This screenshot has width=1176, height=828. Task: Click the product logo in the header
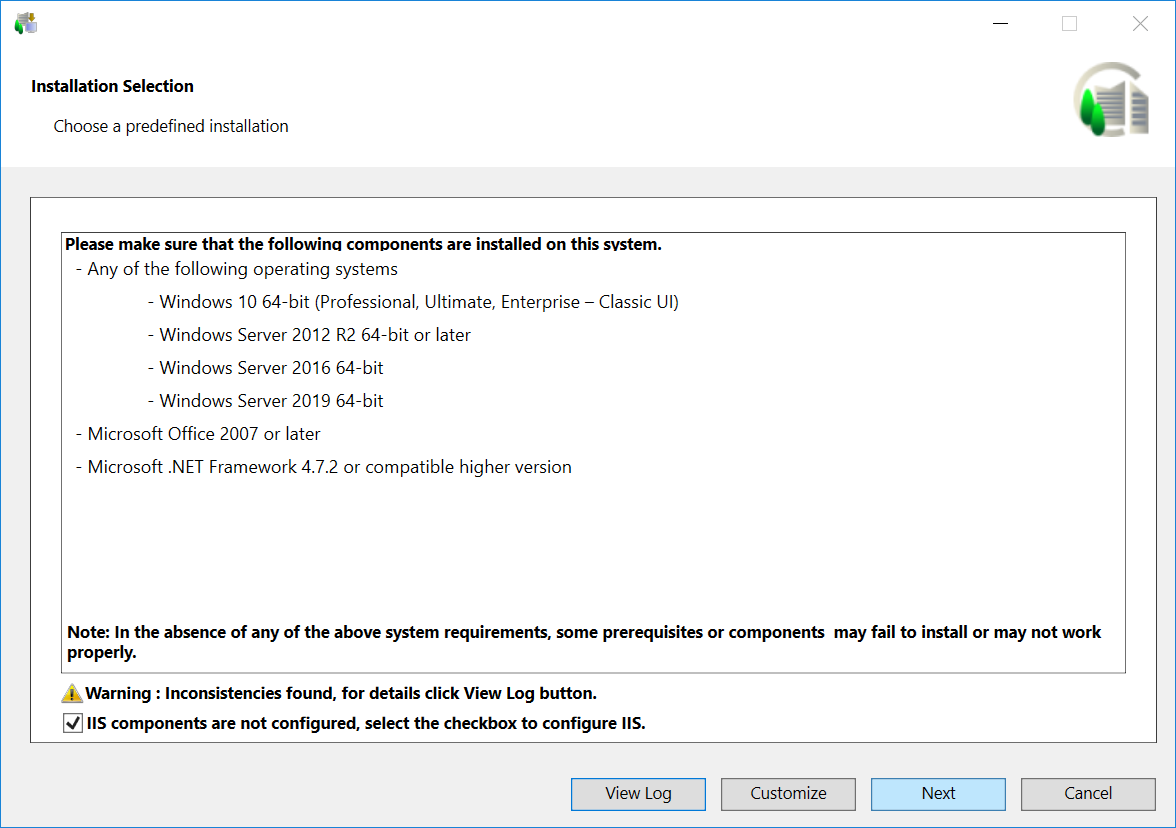pos(1113,100)
